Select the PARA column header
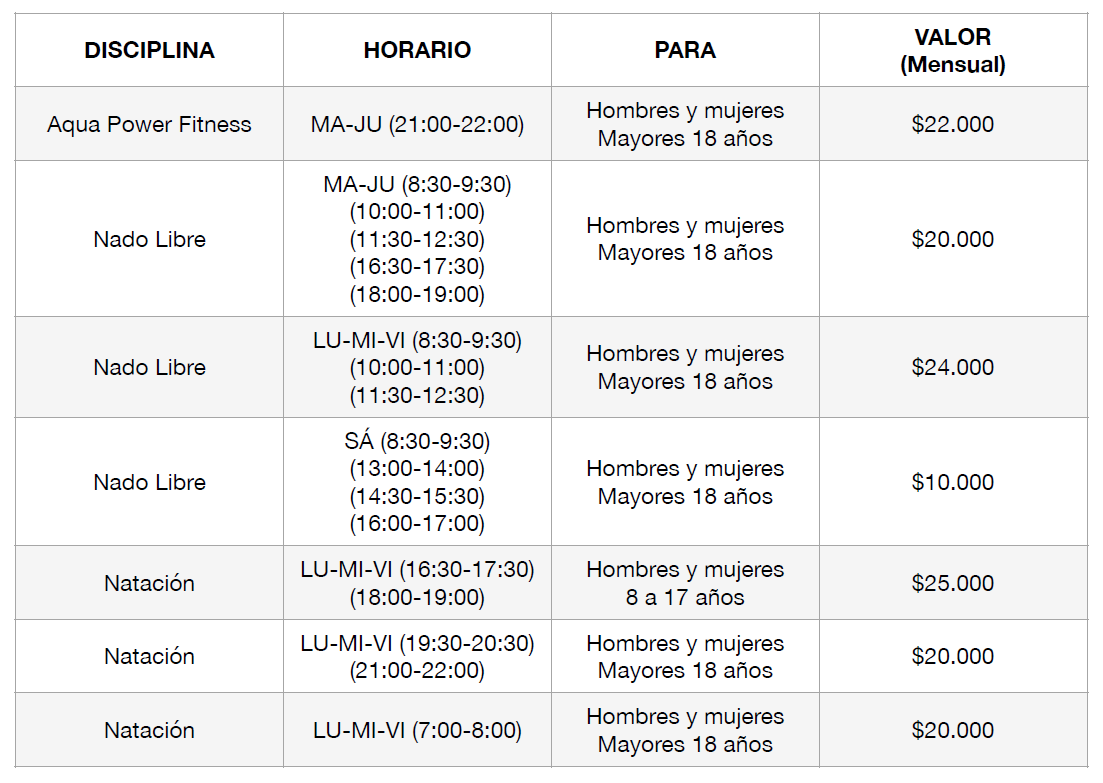The image size is (1103, 783). (685, 51)
